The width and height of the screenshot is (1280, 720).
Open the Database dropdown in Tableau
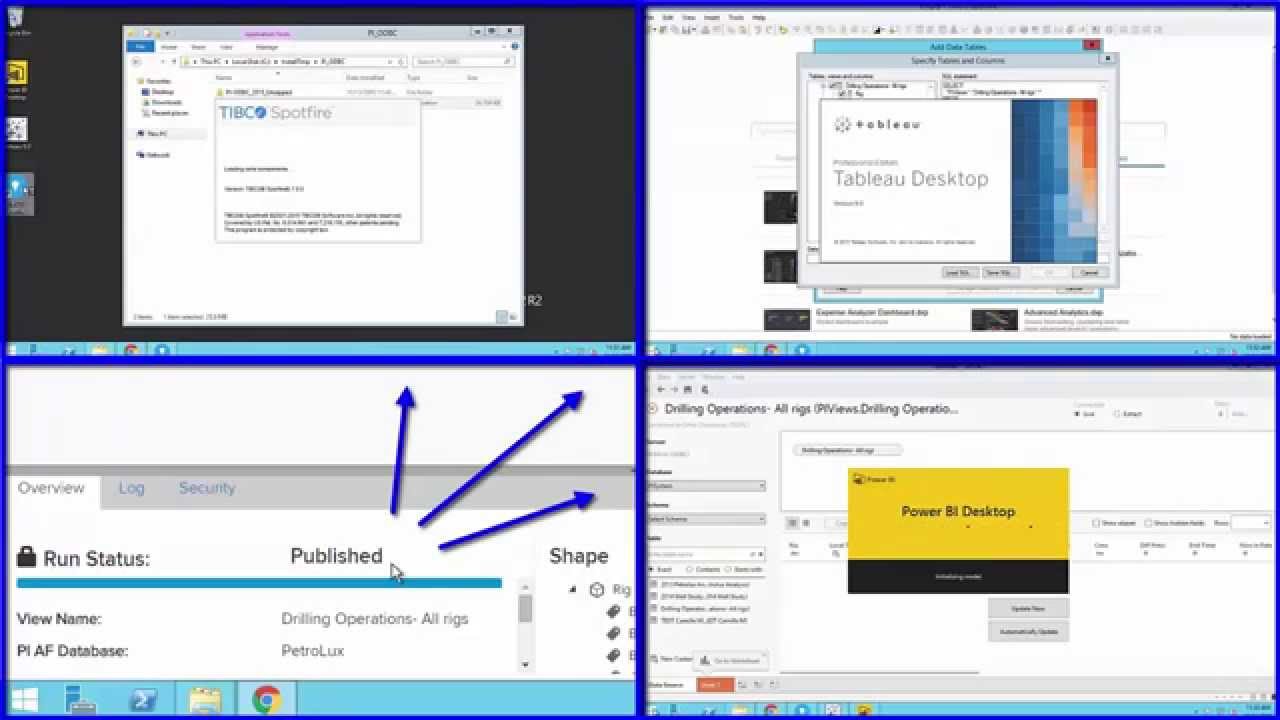click(706, 486)
